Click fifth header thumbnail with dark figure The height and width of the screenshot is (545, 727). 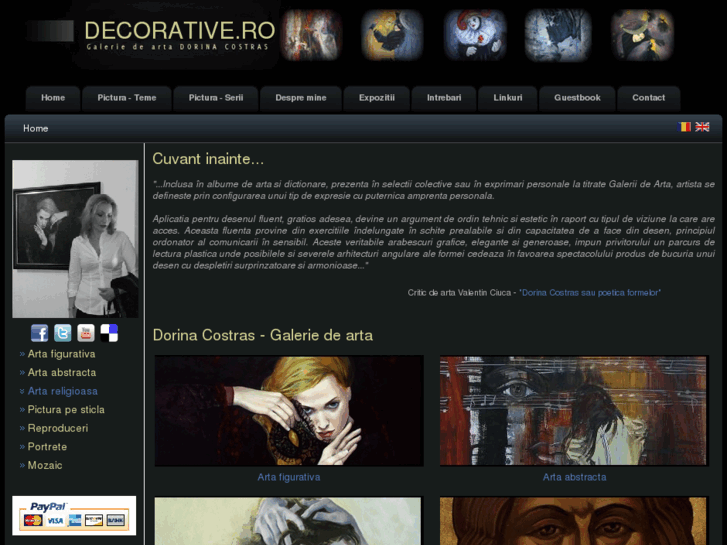point(642,35)
